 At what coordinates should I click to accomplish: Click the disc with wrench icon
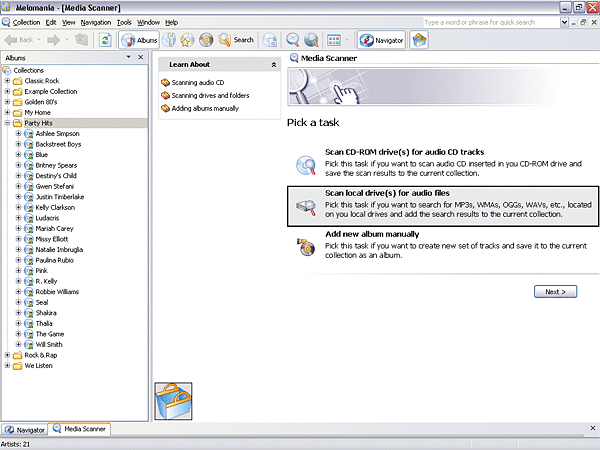pyautogui.click(x=169, y=40)
